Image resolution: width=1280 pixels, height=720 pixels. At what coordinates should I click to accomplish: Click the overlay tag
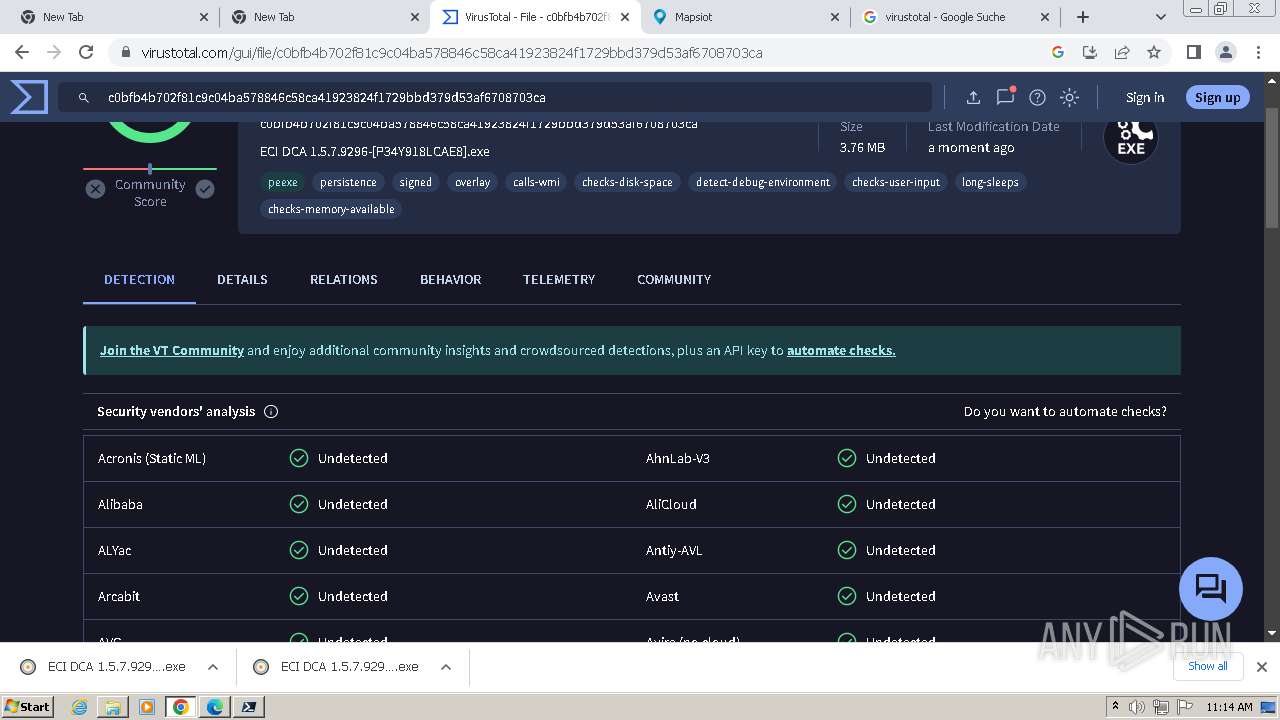[473, 182]
